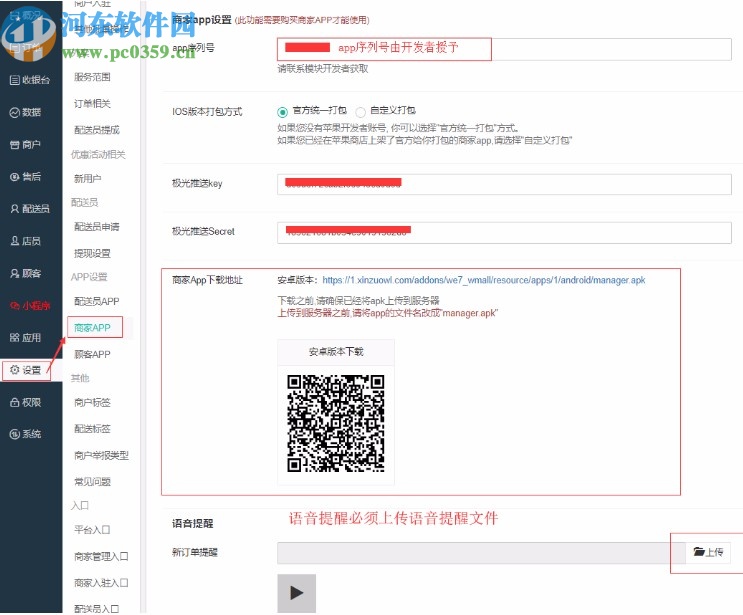Screen dimensions: 743x615
Task: Open 商家管理入口 settings item
Action: pos(101,556)
